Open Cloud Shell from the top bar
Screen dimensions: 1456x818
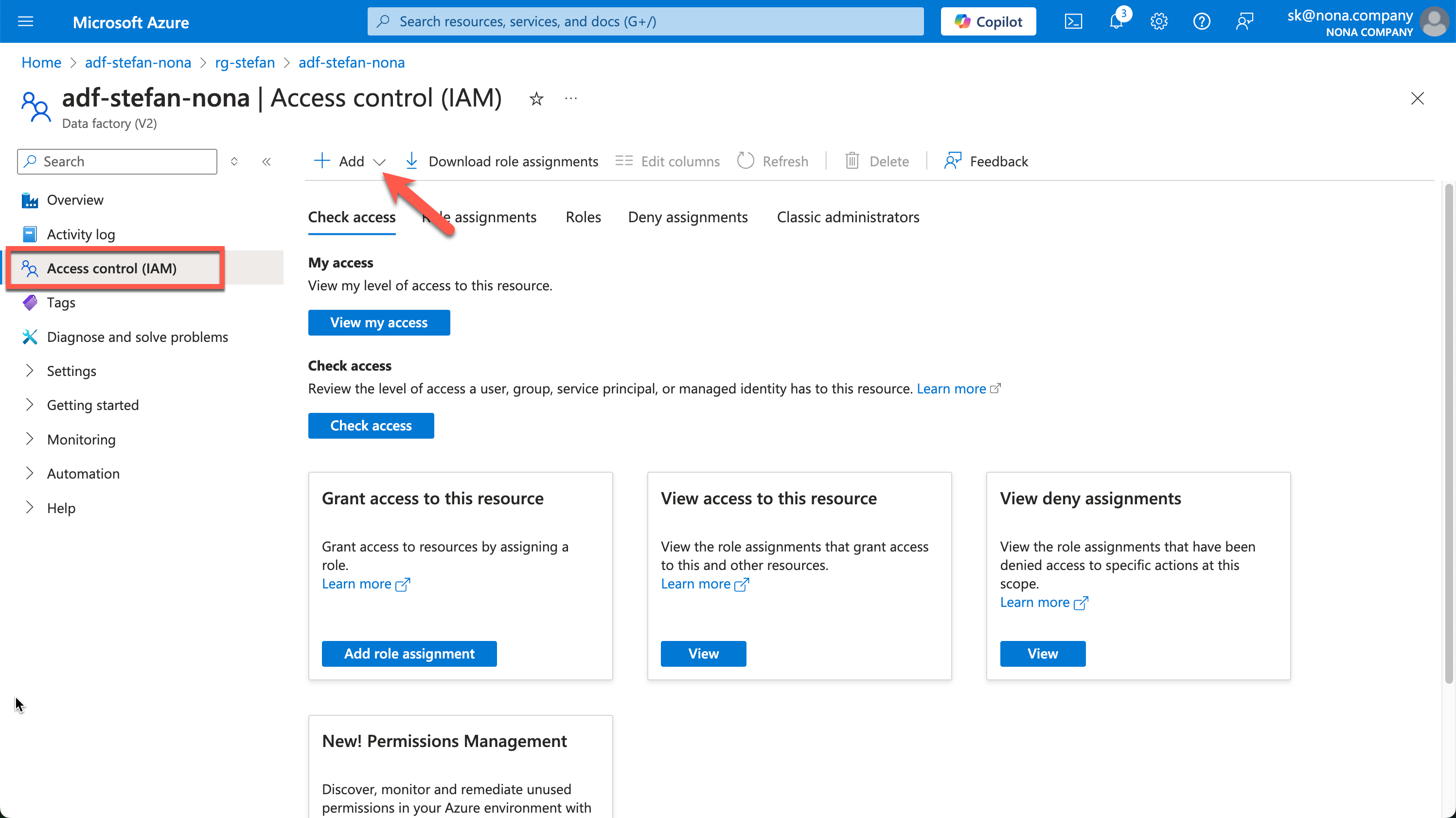pos(1073,21)
